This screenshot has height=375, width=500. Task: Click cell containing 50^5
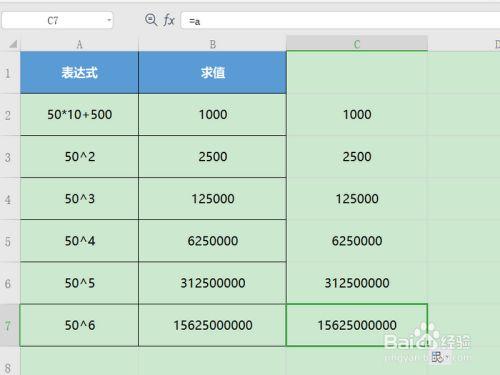point(79,283)
